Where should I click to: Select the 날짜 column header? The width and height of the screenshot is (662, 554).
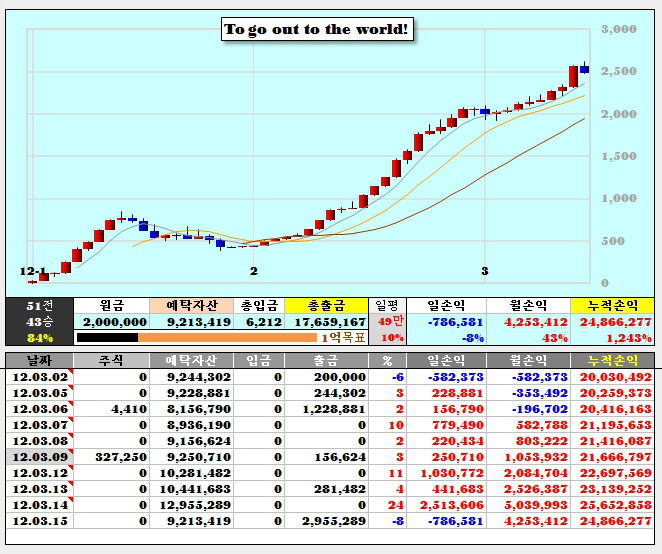point(37,360)
